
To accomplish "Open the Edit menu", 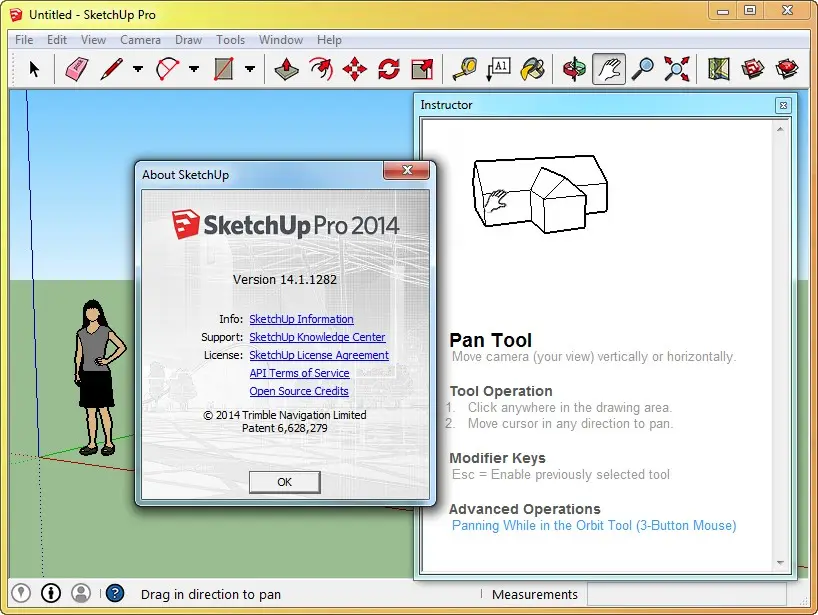I will point(57,40).
